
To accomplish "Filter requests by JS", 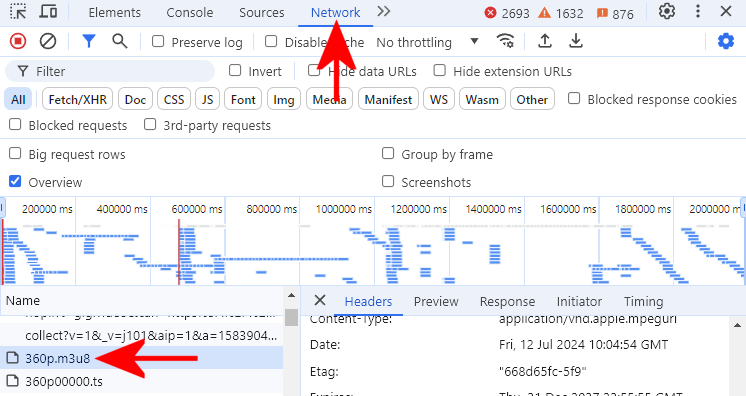I will 207,99.
